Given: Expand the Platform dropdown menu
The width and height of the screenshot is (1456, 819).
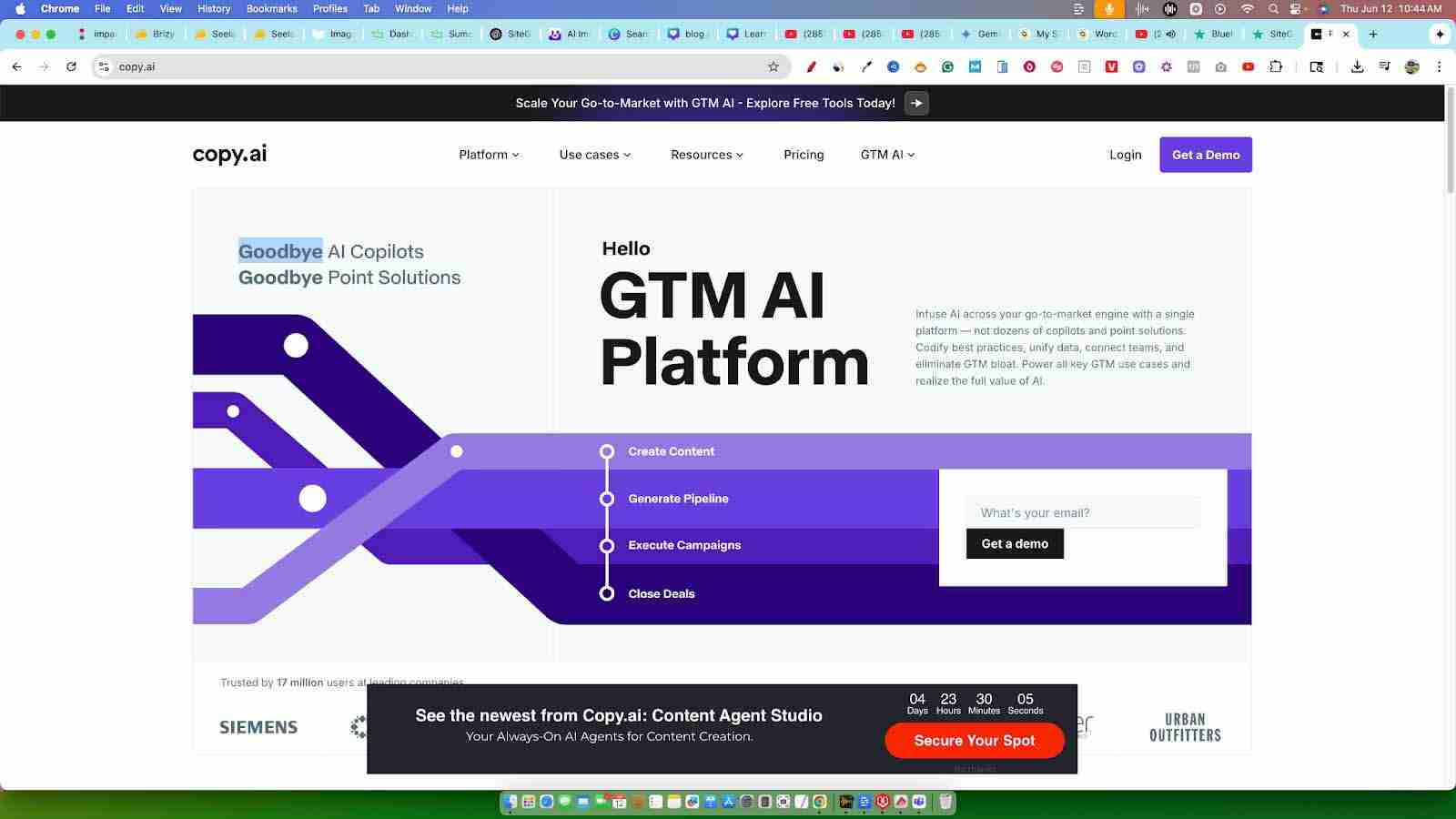Looking at the screenshot, I should click(489, 155).
